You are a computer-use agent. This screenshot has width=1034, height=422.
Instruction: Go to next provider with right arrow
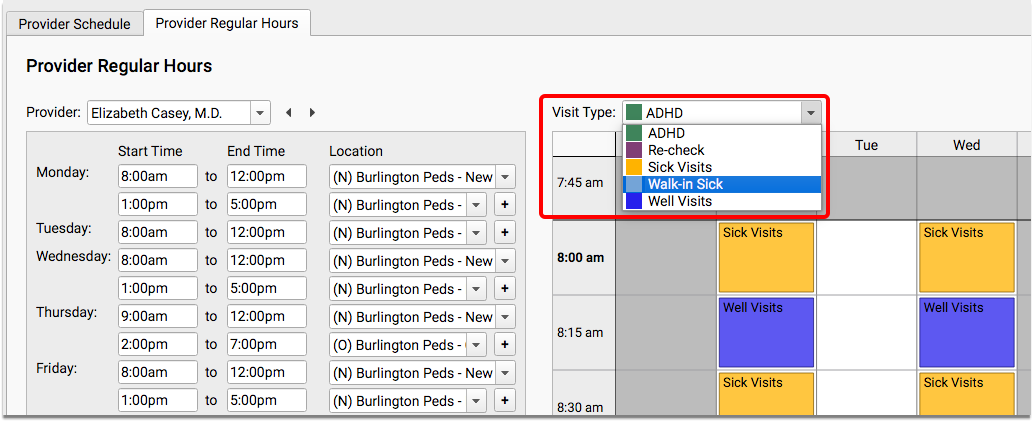click(x=313, y=113)
